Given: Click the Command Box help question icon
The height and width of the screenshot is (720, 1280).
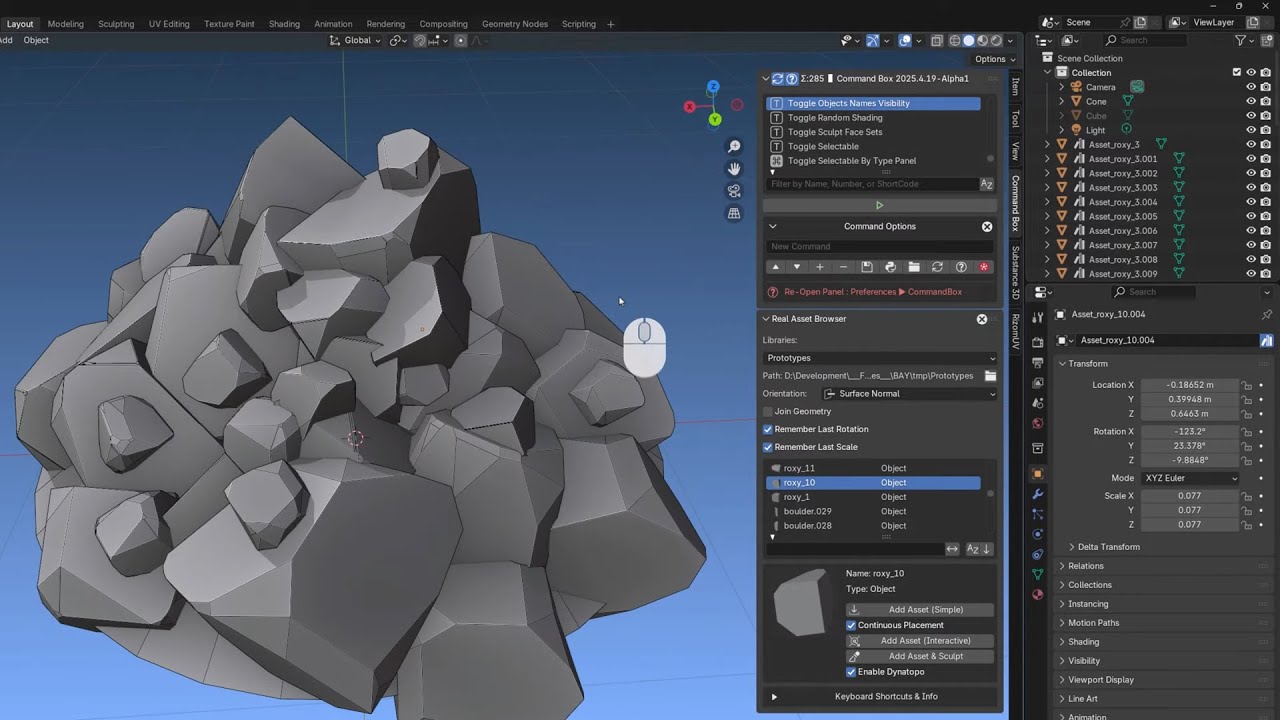Looking at the screenshot, I should point(791,78).
